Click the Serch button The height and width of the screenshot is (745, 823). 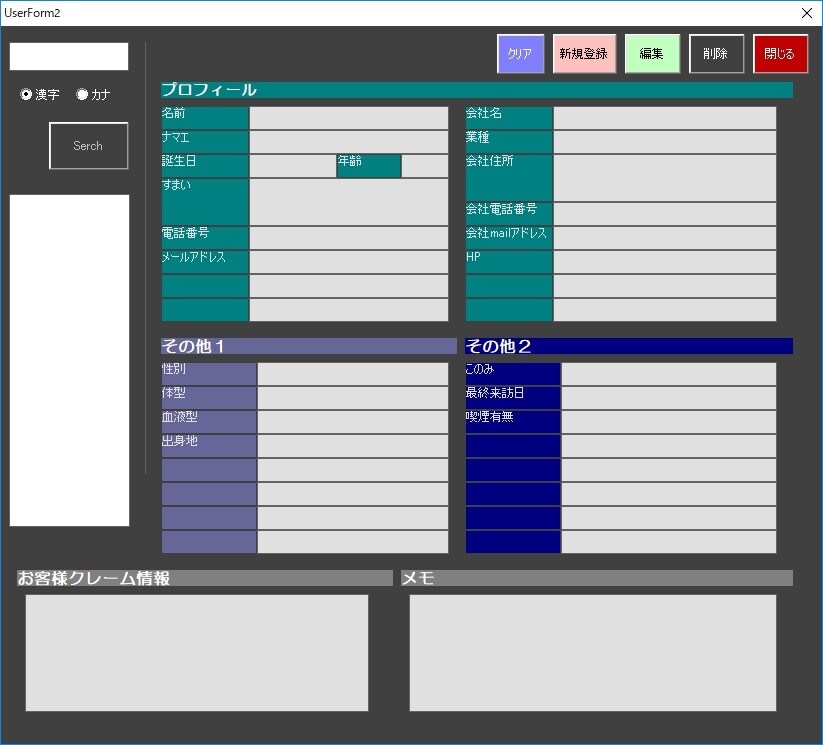(x=88, y=145)
